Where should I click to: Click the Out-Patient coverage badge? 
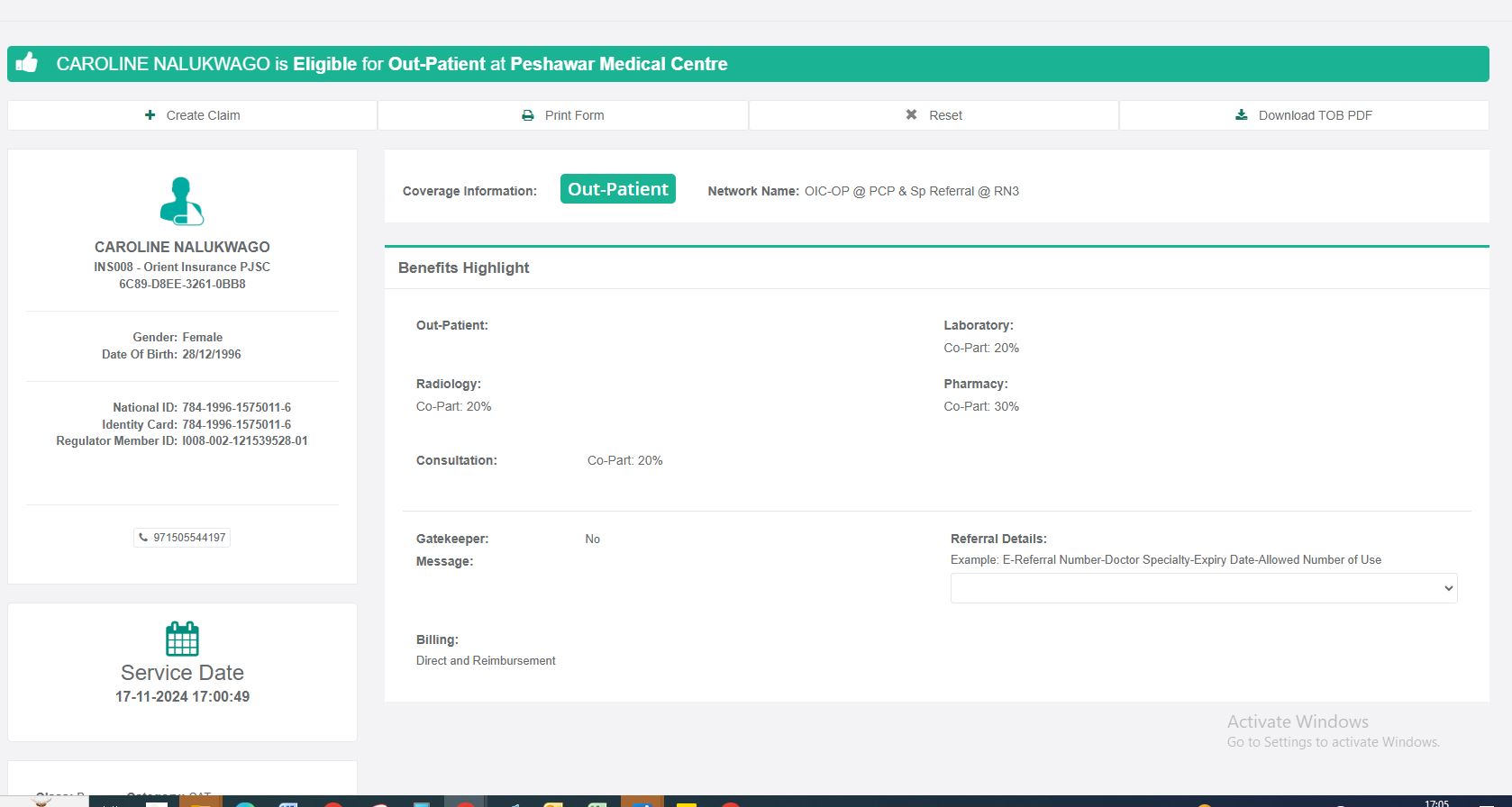point(617,189)
